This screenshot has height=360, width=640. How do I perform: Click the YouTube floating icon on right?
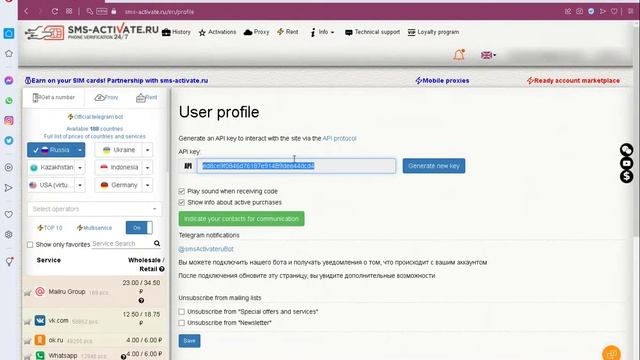click(x=627, y=163)
